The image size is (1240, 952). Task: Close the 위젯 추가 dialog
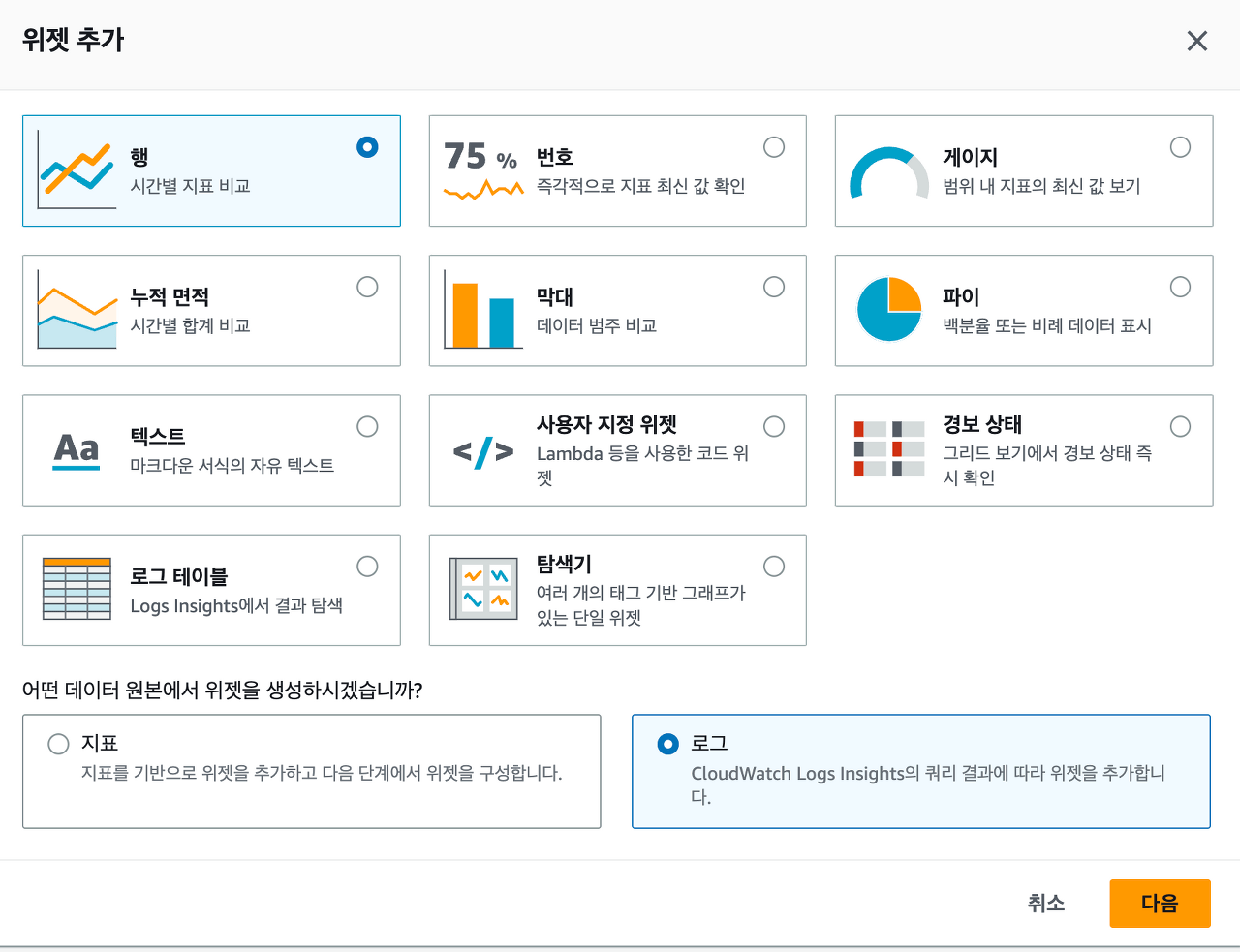click(x=1197, y=41)
